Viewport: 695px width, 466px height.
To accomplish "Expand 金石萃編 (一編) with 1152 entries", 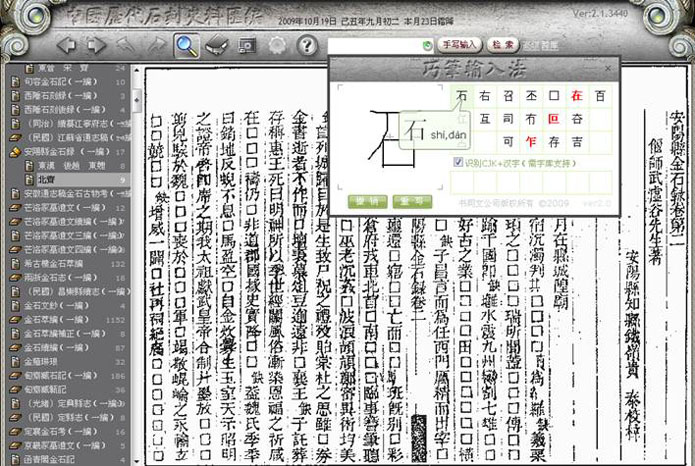I will (x=16, y=320).
